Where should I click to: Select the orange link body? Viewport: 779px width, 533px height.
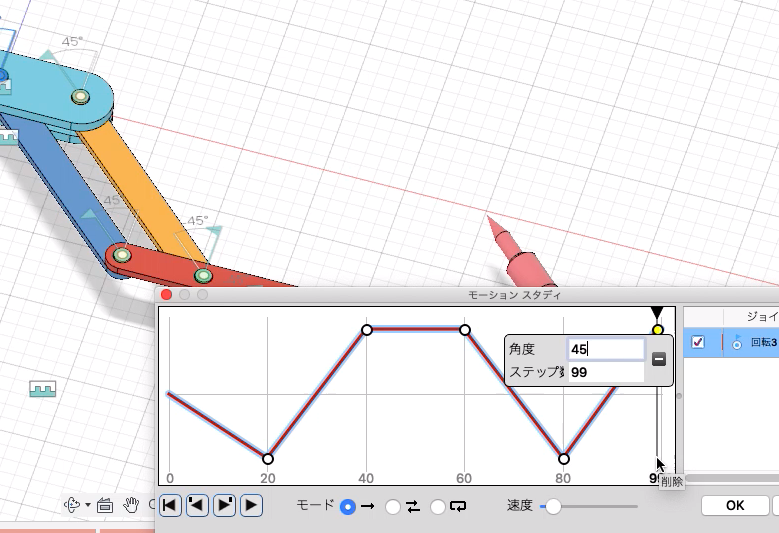coord(144,190)
